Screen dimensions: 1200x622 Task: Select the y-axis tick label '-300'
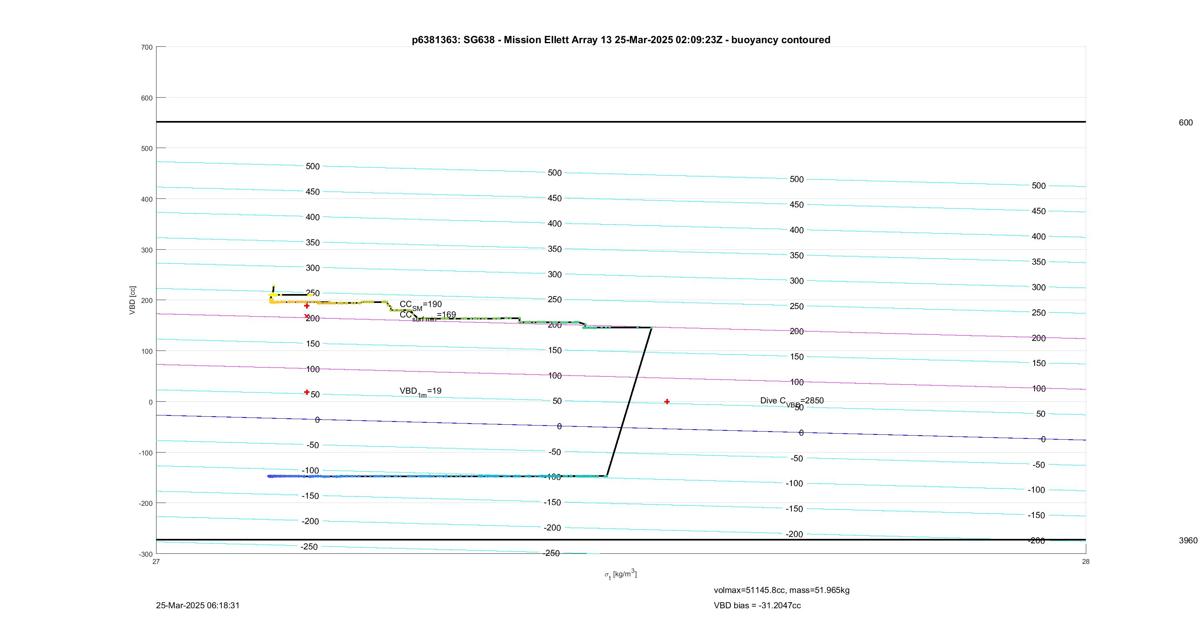(145, 553)
